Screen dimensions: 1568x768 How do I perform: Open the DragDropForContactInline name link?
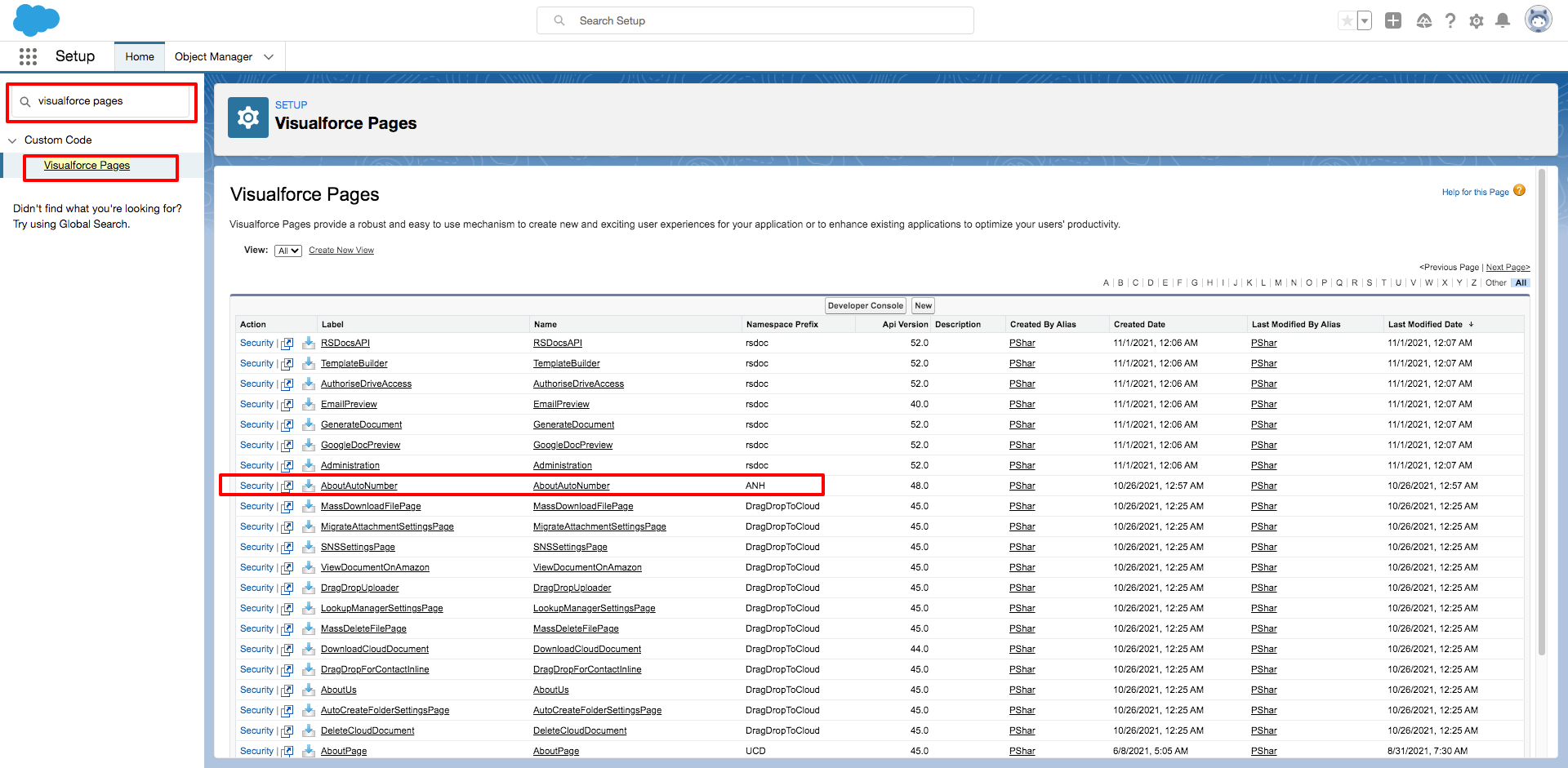click(587, 669)
